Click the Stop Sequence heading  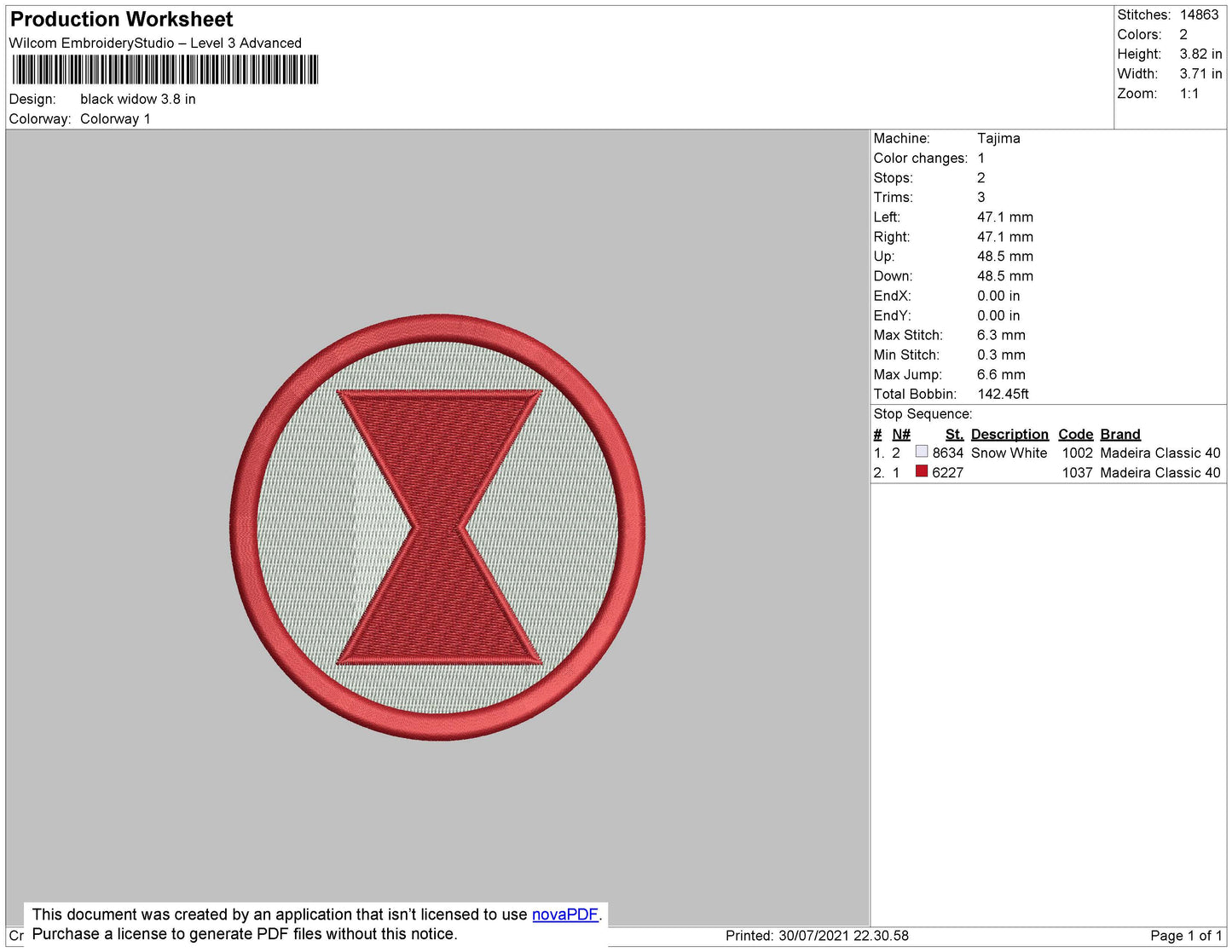[x=923, y=414]
